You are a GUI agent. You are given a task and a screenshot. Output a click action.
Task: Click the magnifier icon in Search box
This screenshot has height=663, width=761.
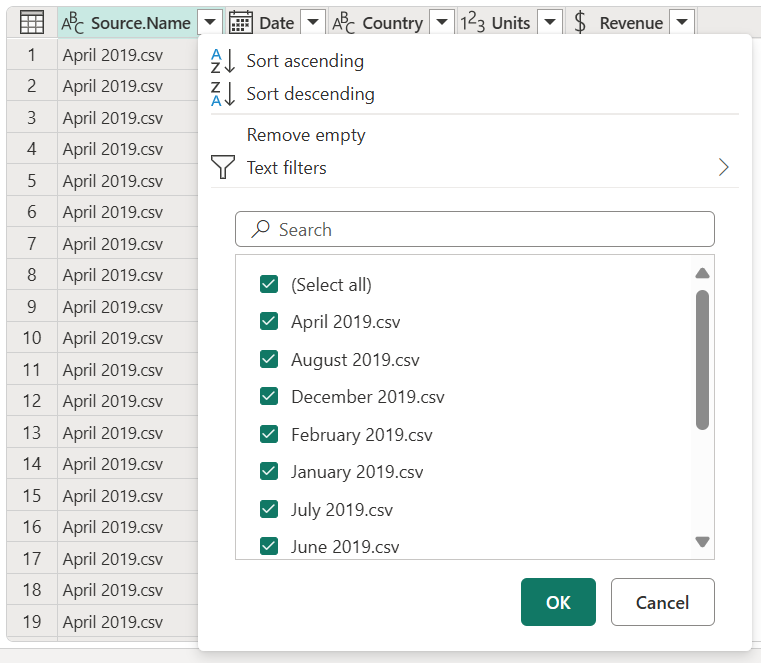pos(260,229)
